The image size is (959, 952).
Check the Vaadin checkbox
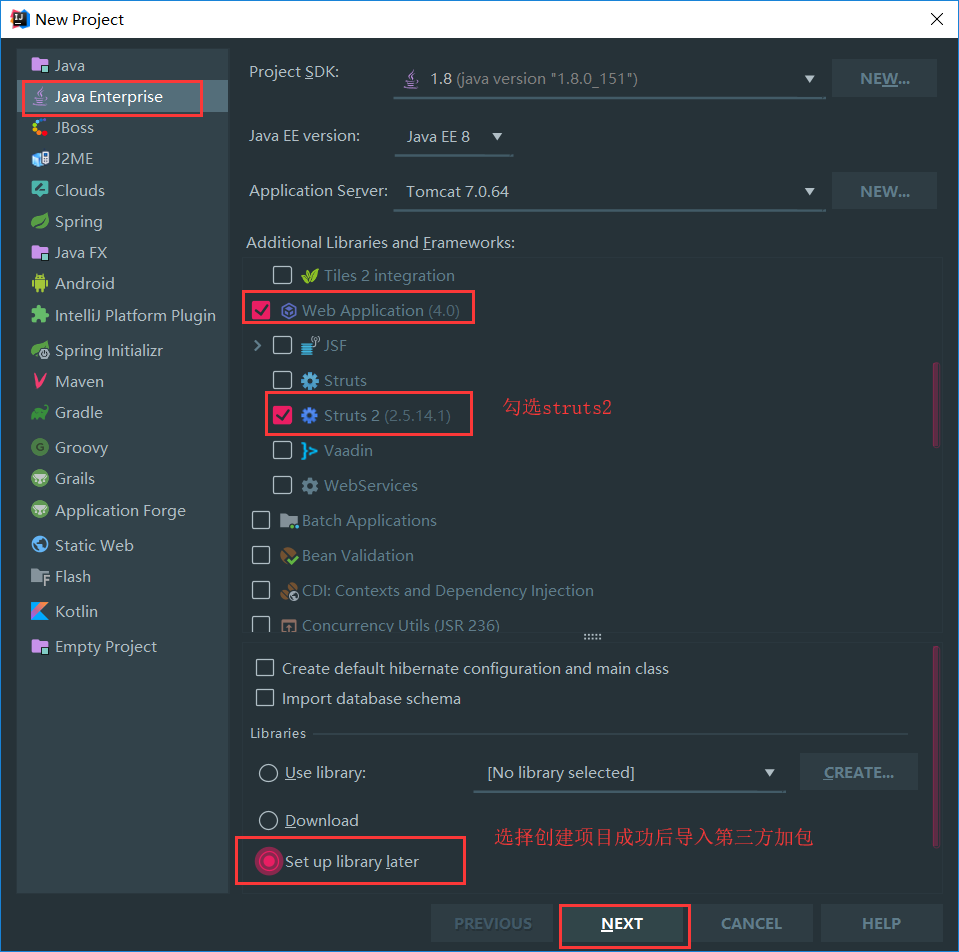[x=282, y=450]
